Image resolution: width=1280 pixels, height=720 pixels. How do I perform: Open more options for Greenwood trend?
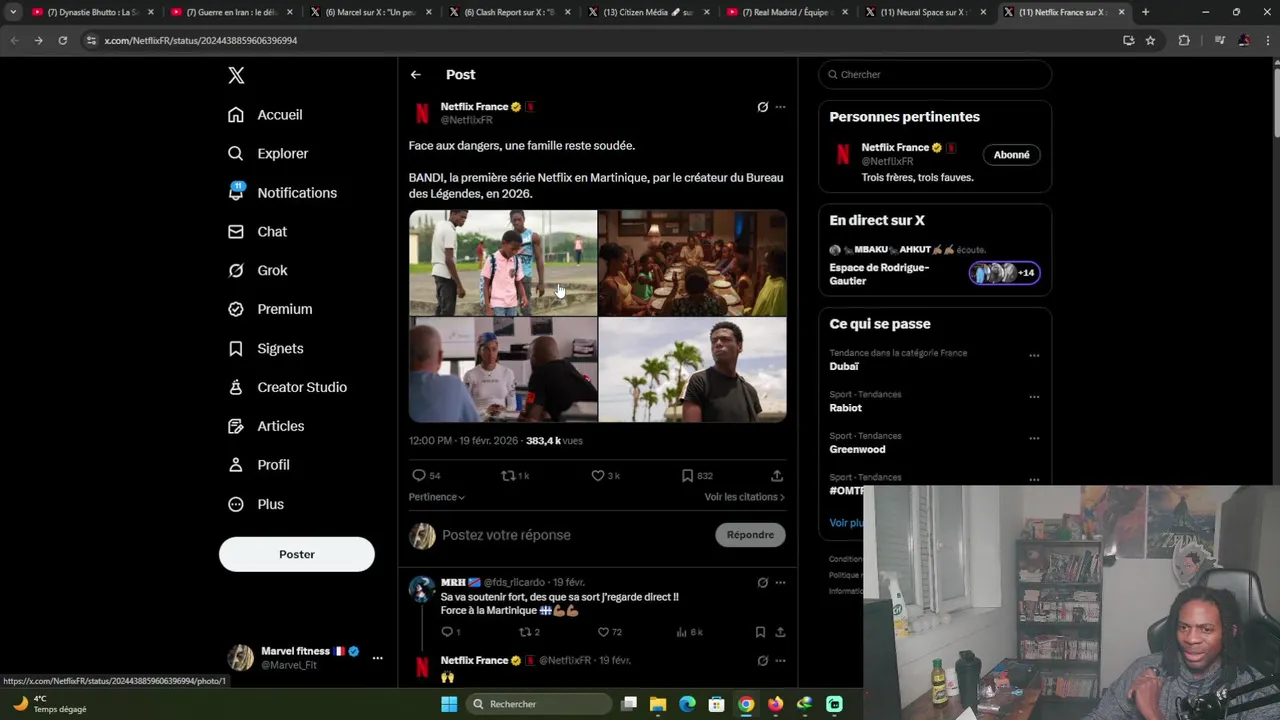click(x=1034, y=438)
